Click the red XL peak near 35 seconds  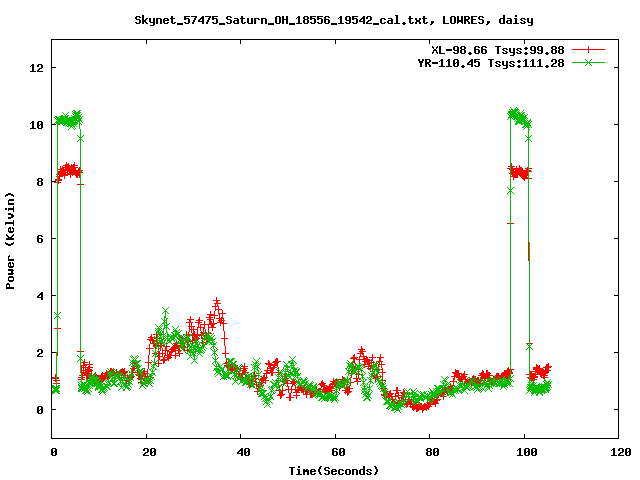pos(217,302)
